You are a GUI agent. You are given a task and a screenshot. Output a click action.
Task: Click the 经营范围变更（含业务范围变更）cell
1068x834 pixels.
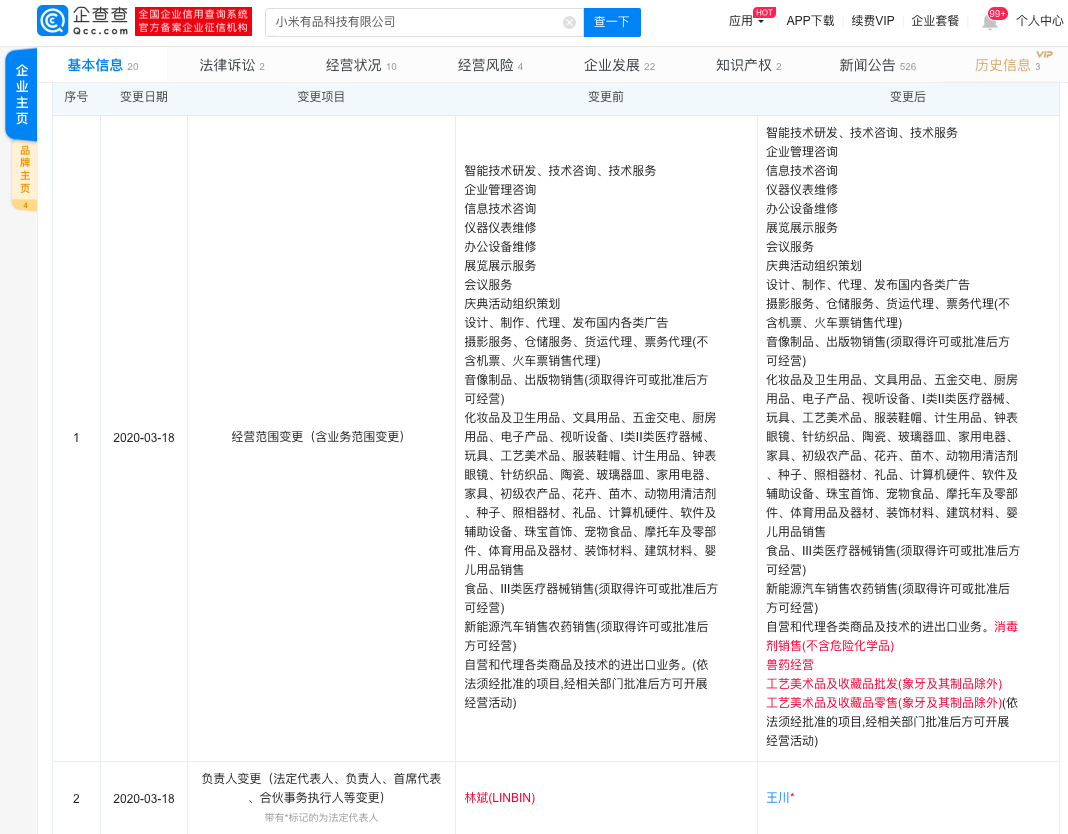[321, 437]
